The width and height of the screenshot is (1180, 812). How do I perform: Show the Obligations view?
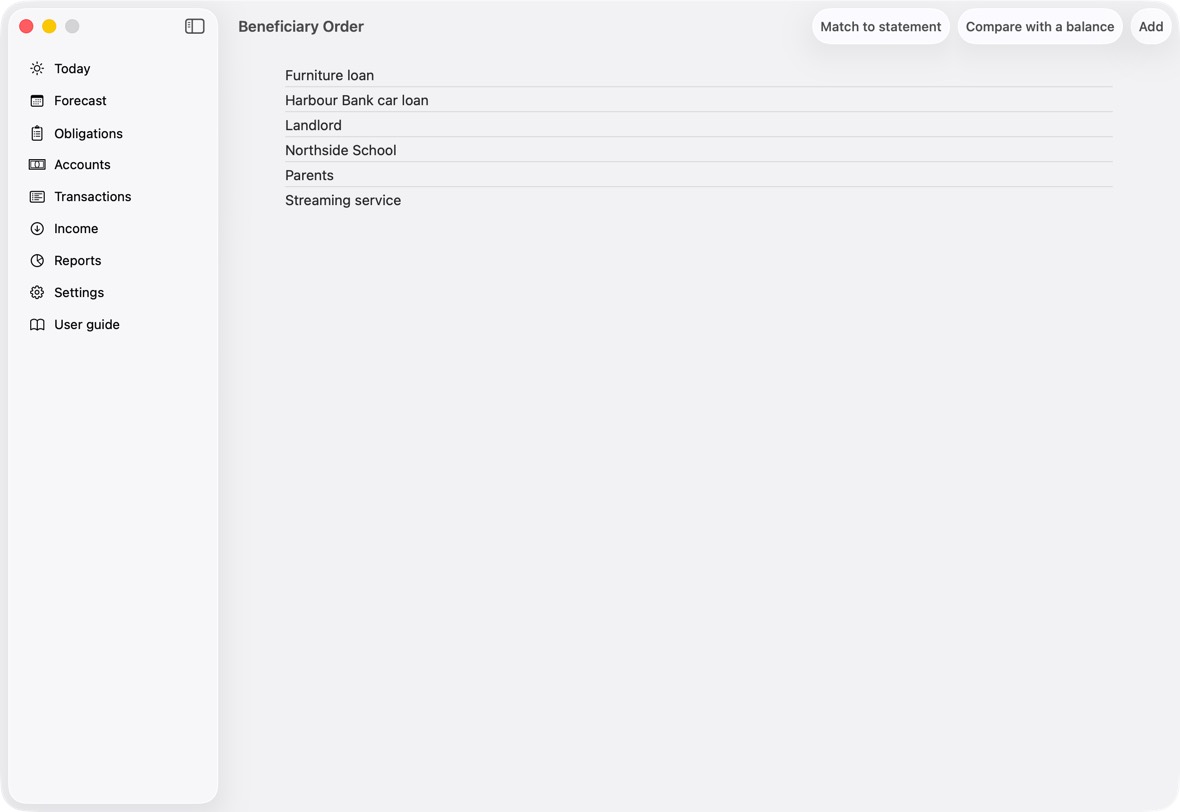click(113, 133)
